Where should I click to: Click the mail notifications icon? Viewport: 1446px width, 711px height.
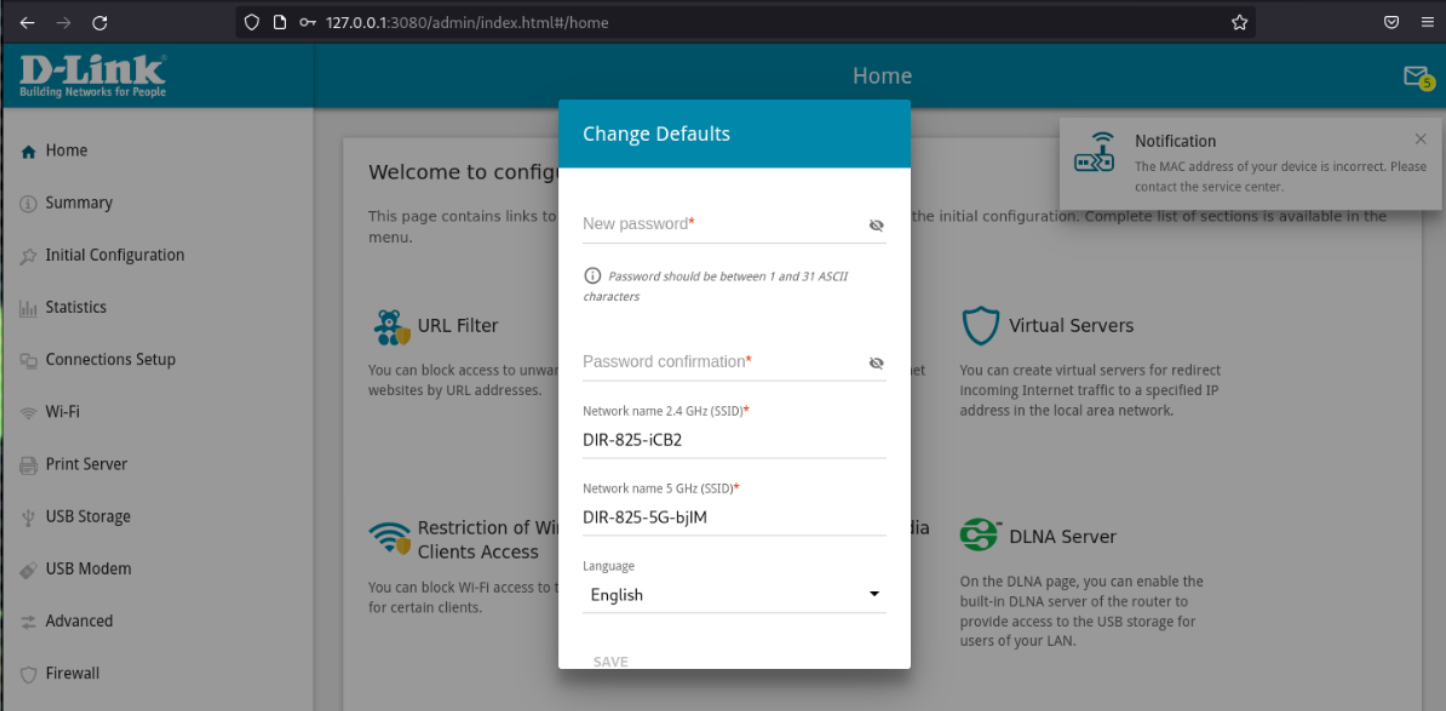1417,77
